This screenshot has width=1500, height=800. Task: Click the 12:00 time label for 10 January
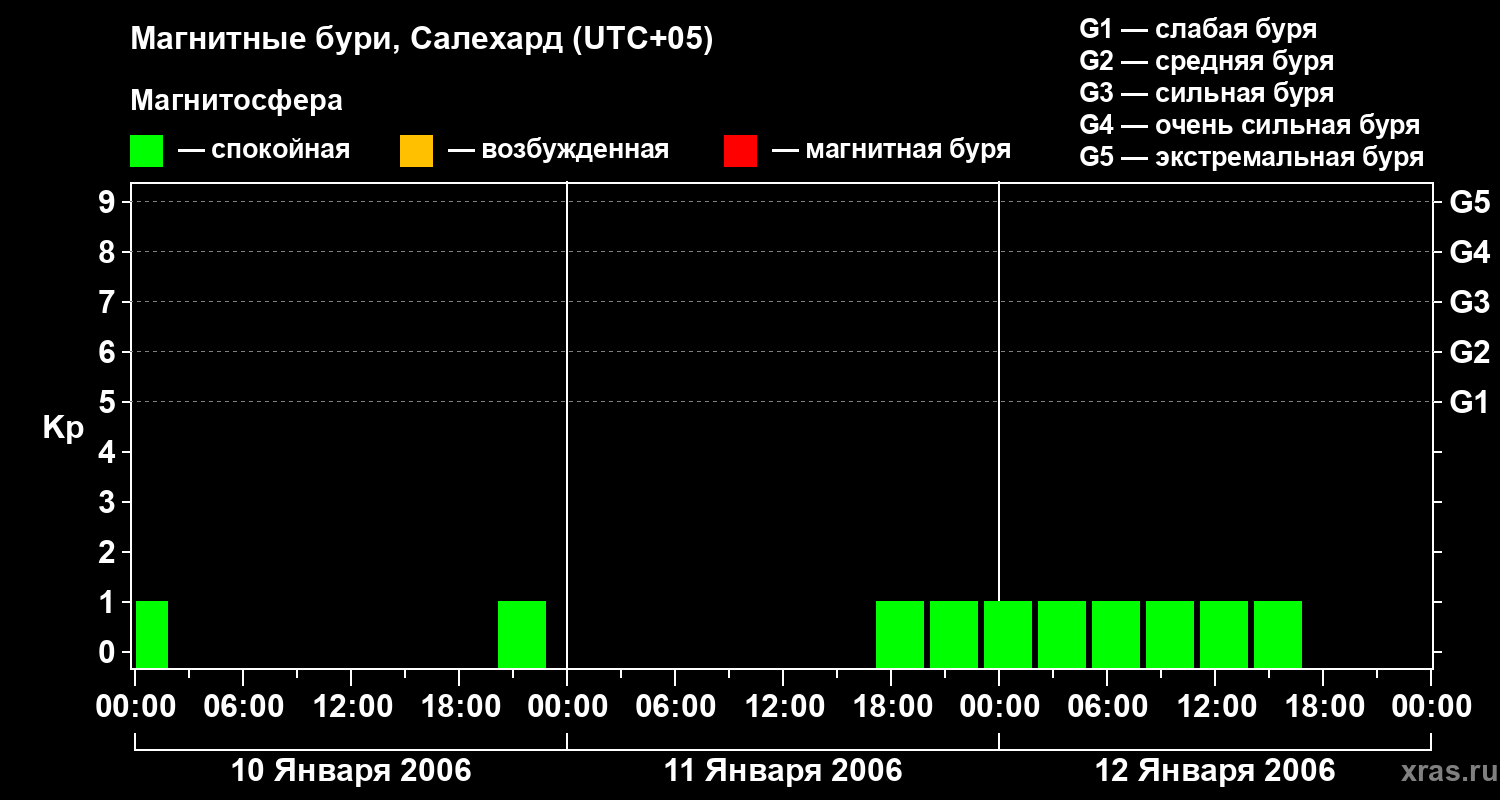pos(351,706)
